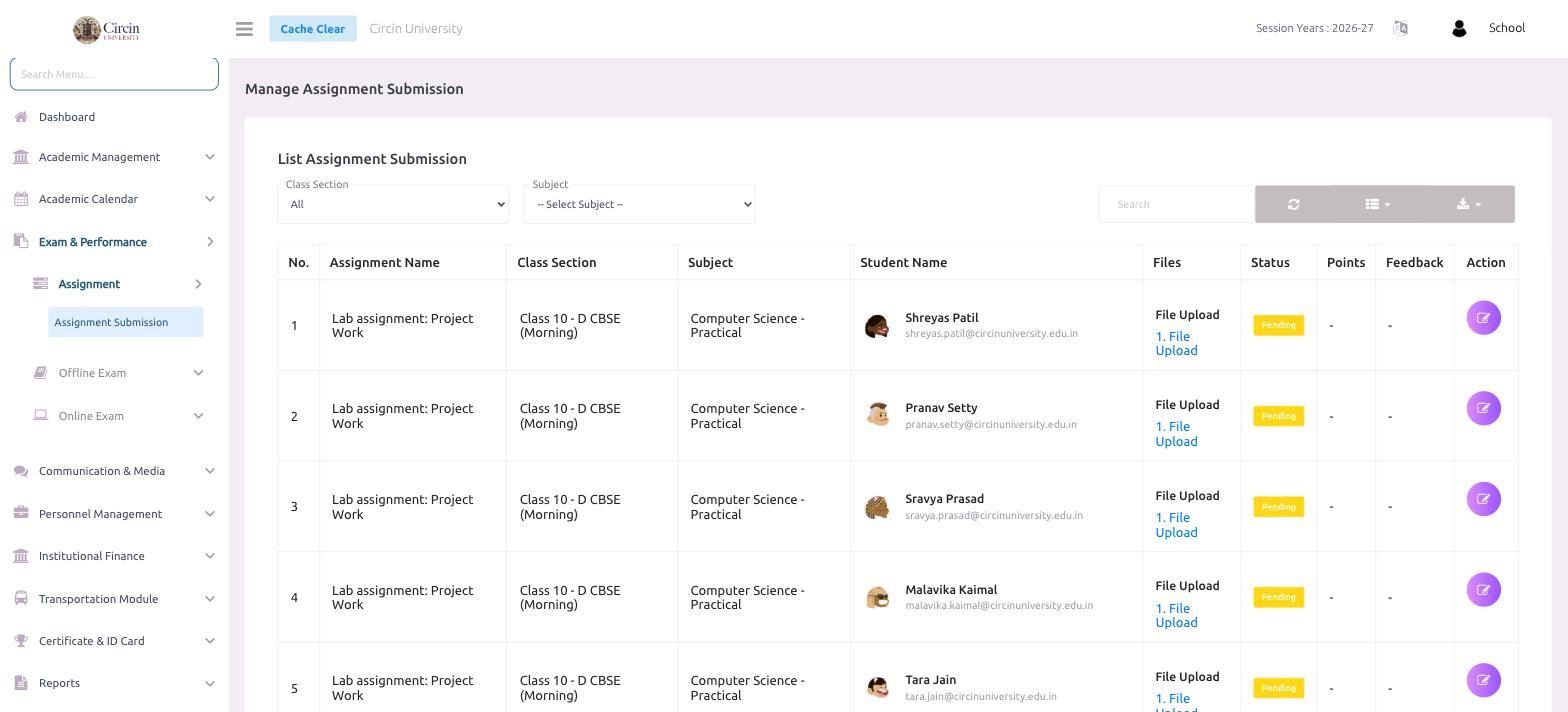This screenshot has width=1568, height=712.
Task: Click the Assignment list icon
Action: (x=41, y=283)
